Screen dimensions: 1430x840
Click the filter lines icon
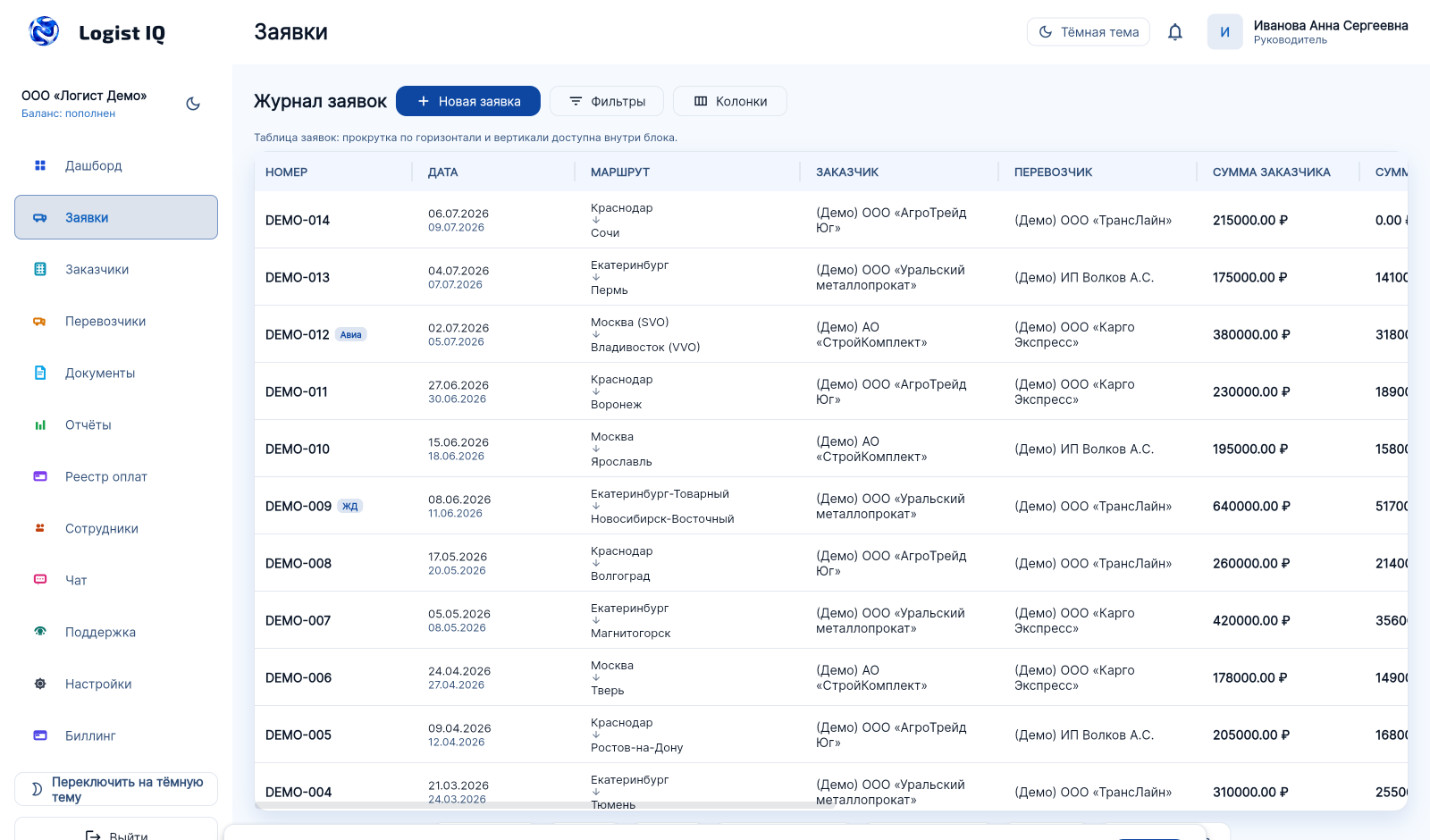coord(576,101)
